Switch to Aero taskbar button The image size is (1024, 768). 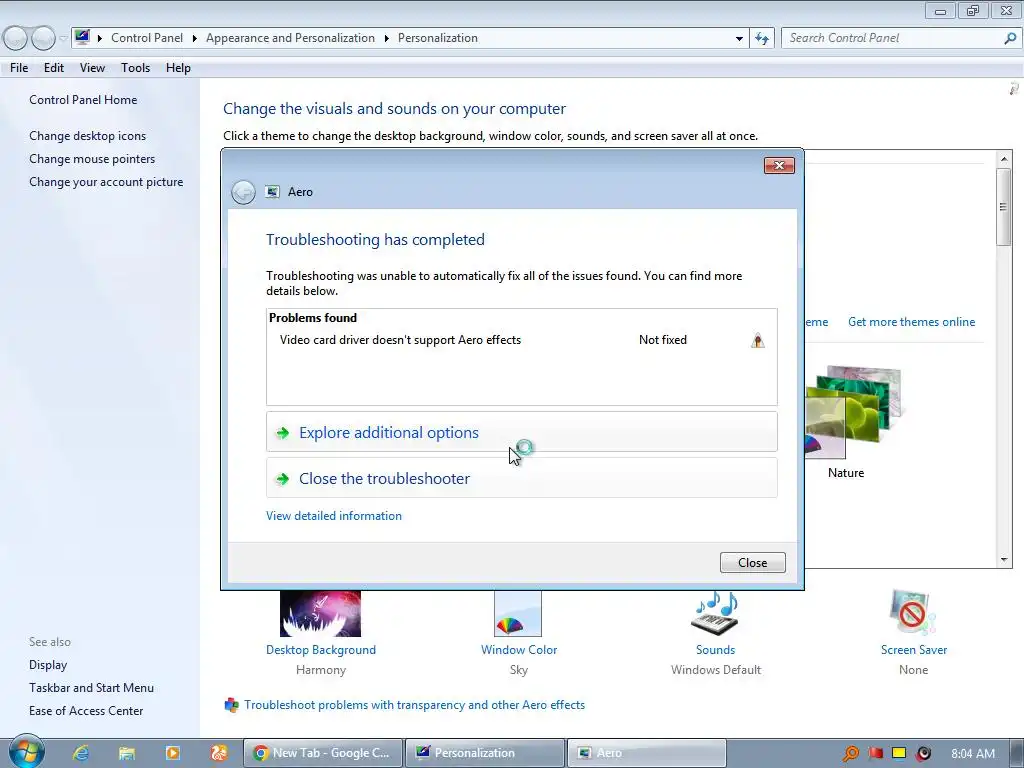click(x=647, y=753)
